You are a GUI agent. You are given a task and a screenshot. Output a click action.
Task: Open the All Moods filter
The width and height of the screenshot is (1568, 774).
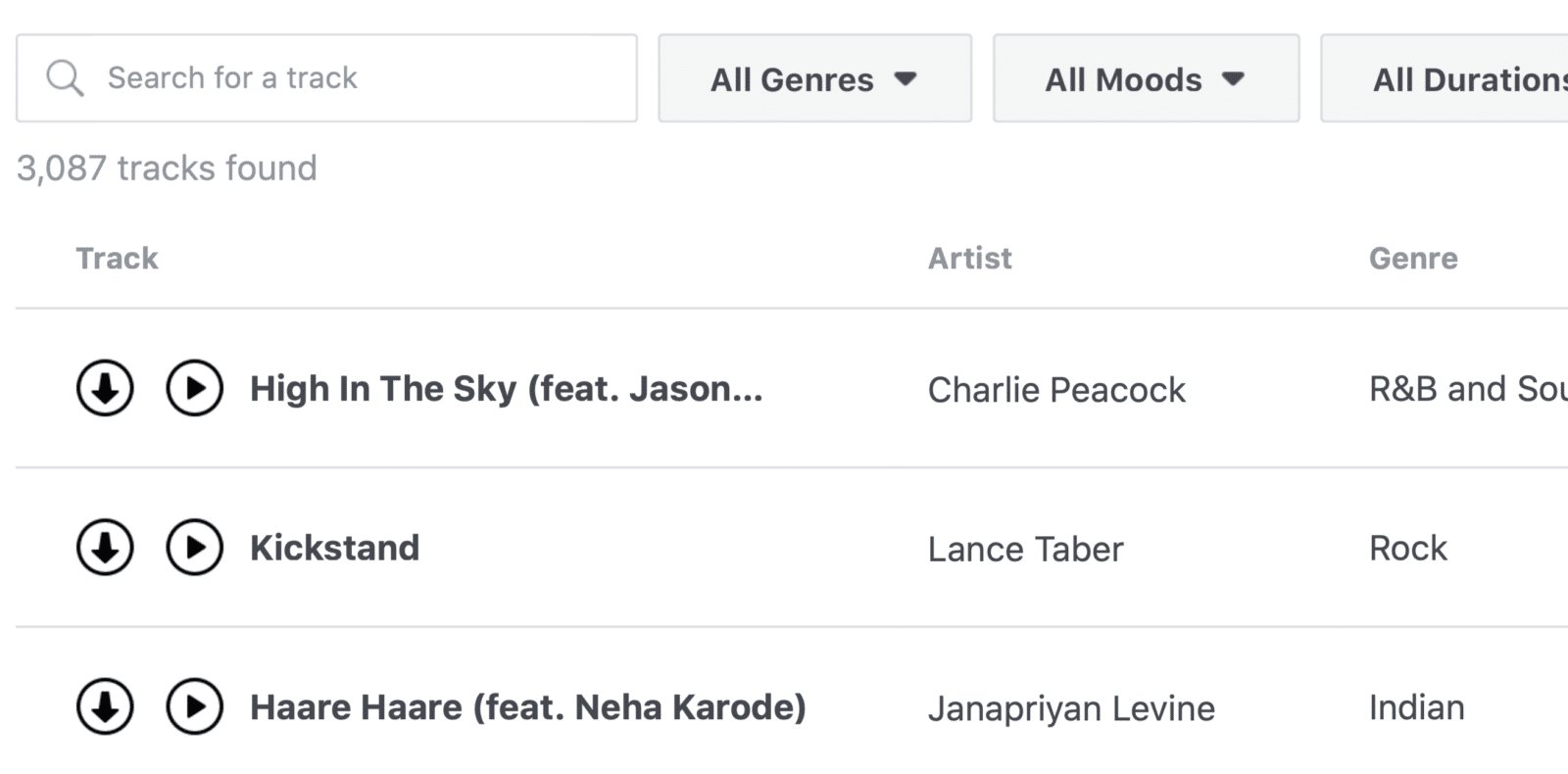click(x=1147, y=78)
